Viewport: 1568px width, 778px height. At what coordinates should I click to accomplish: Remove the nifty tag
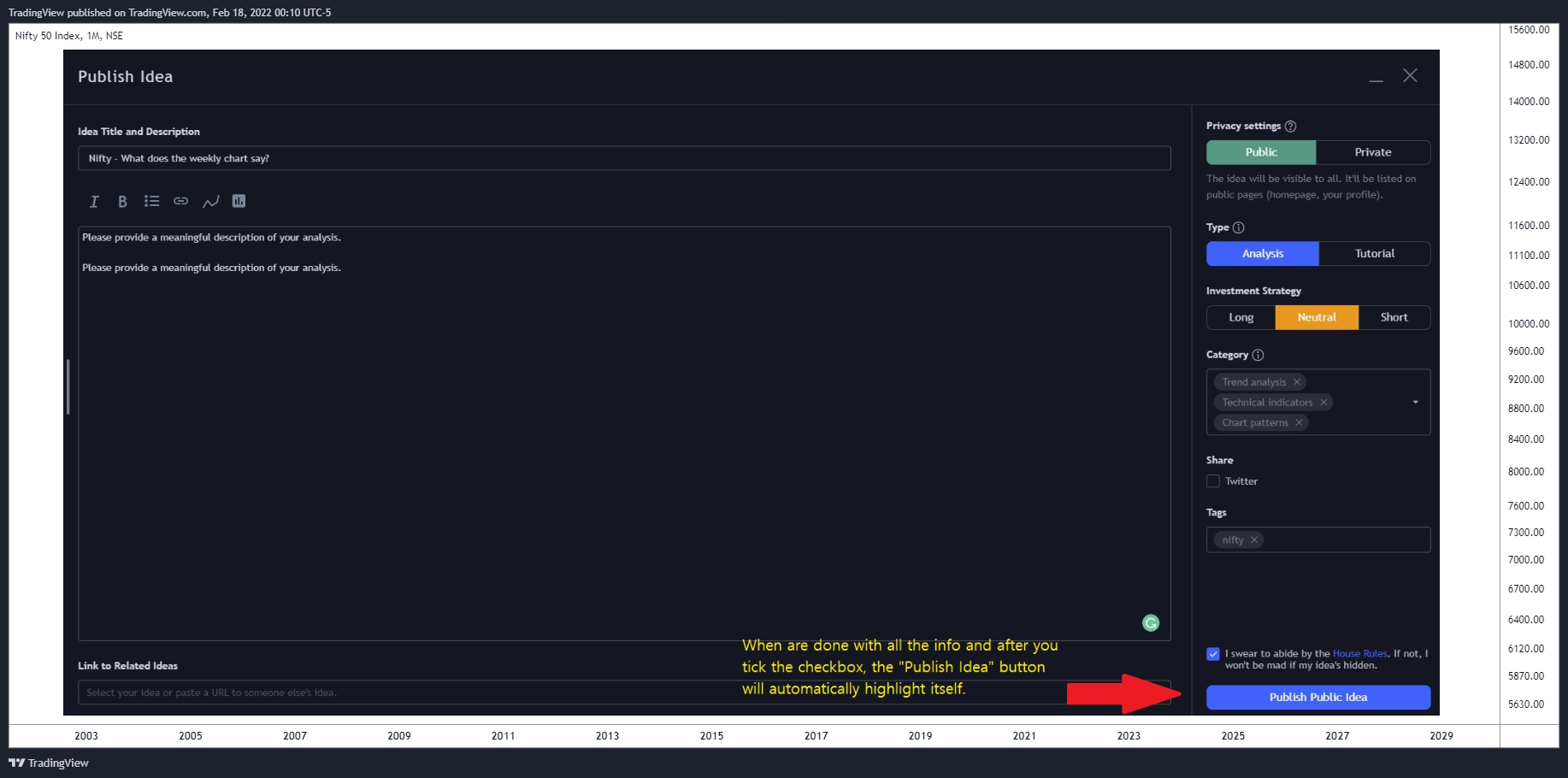tap(1254, 540)
